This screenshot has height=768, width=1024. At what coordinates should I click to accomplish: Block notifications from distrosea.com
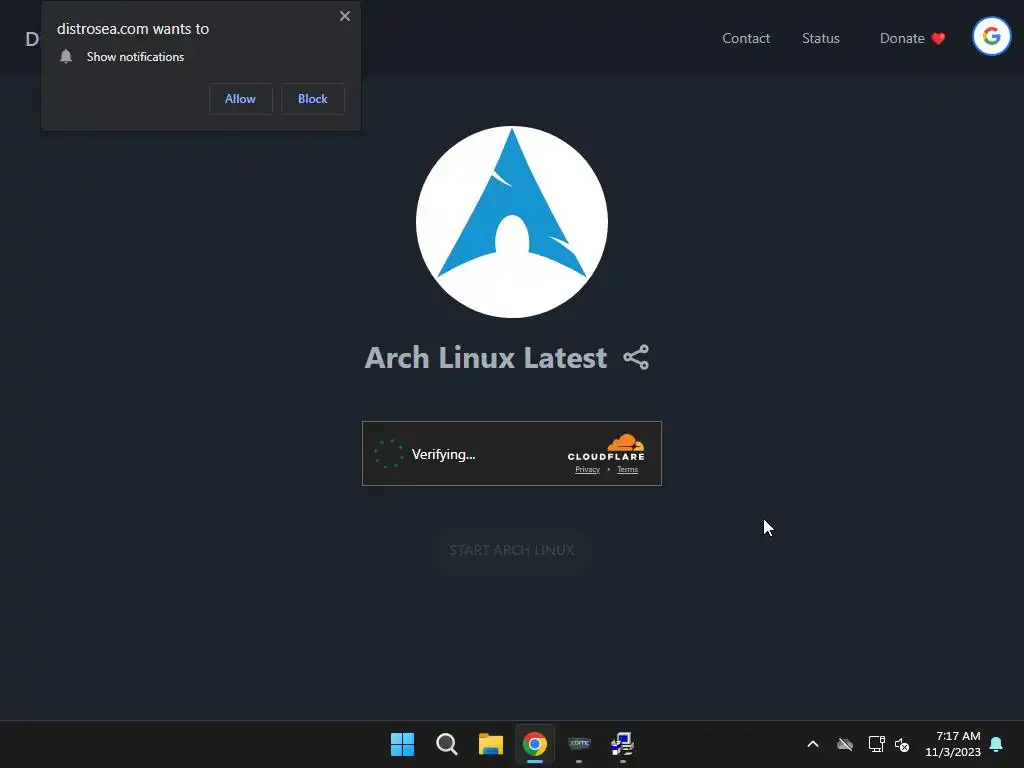(x=313, y=99)
